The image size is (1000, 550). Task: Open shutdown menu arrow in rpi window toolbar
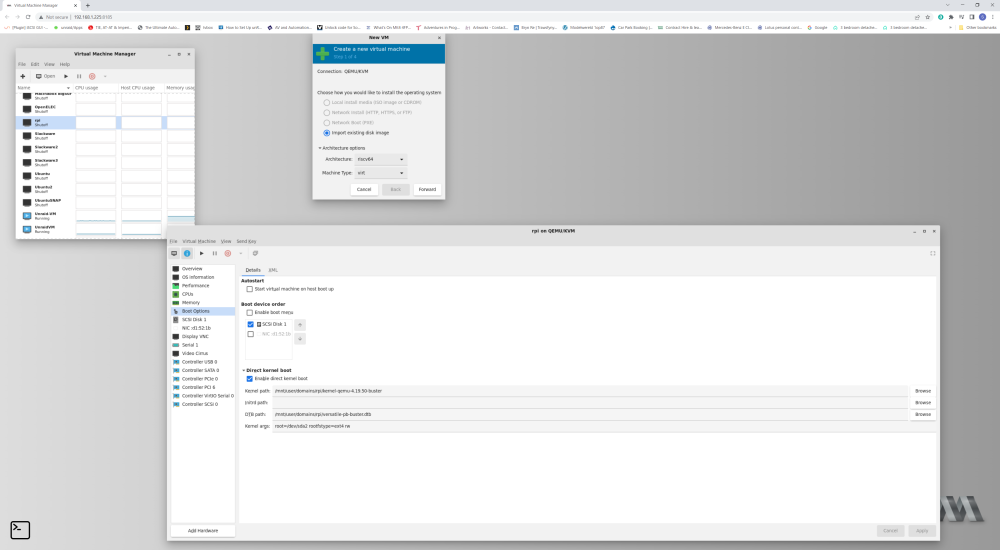(x=240, y=253)
